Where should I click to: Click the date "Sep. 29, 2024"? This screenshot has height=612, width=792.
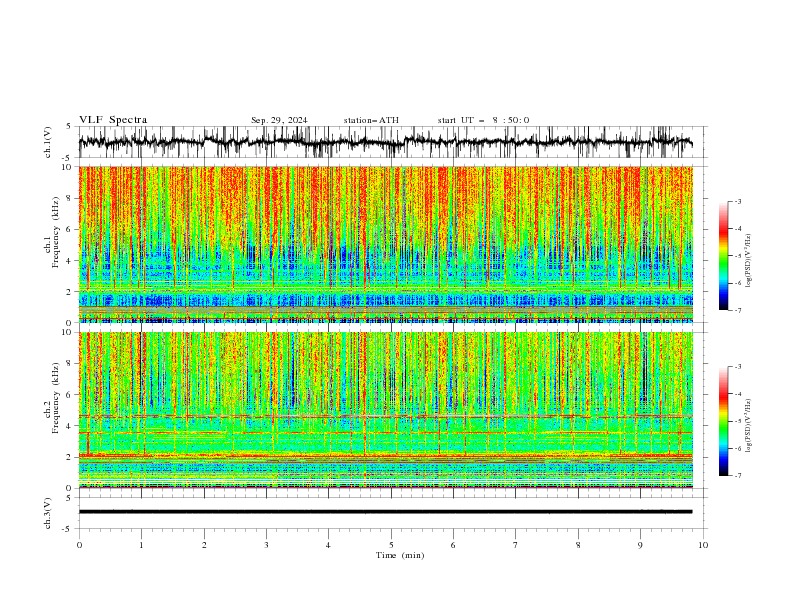pos(279,120)
